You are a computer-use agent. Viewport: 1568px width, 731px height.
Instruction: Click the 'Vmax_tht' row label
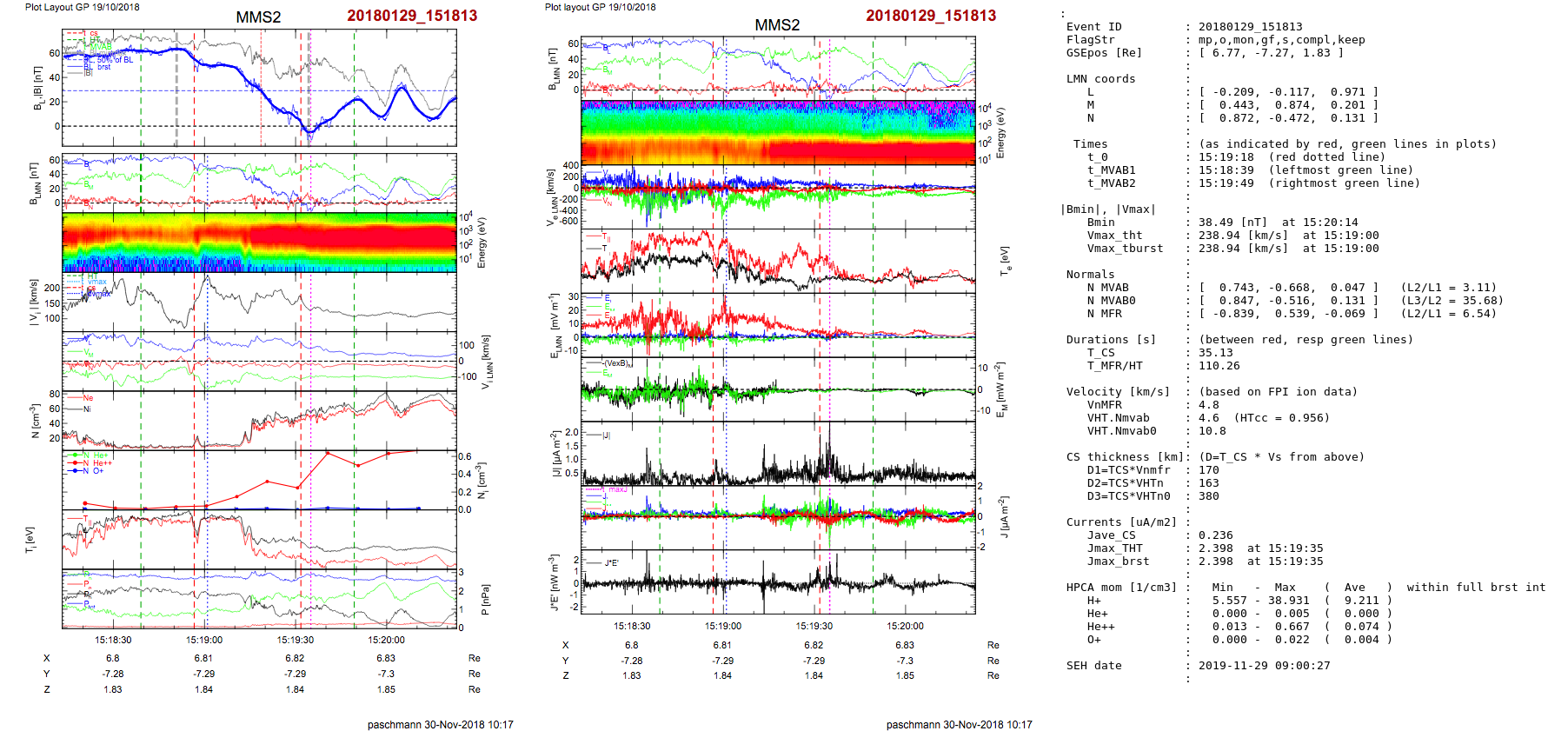click(x=1115, y=236)
